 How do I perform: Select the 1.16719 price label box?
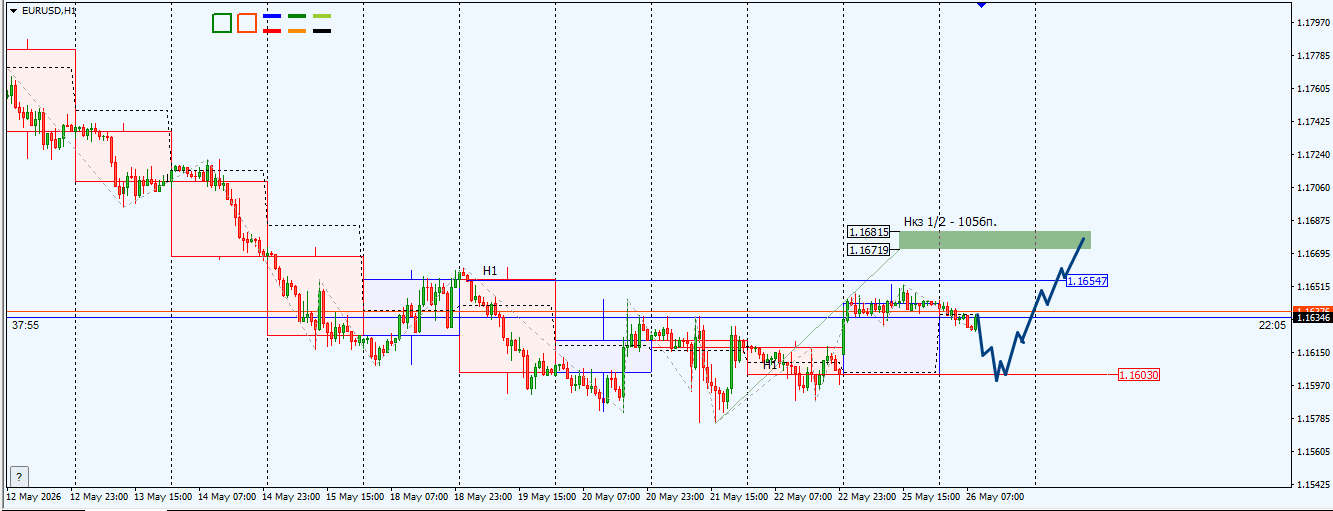click(x=868, y=250)
